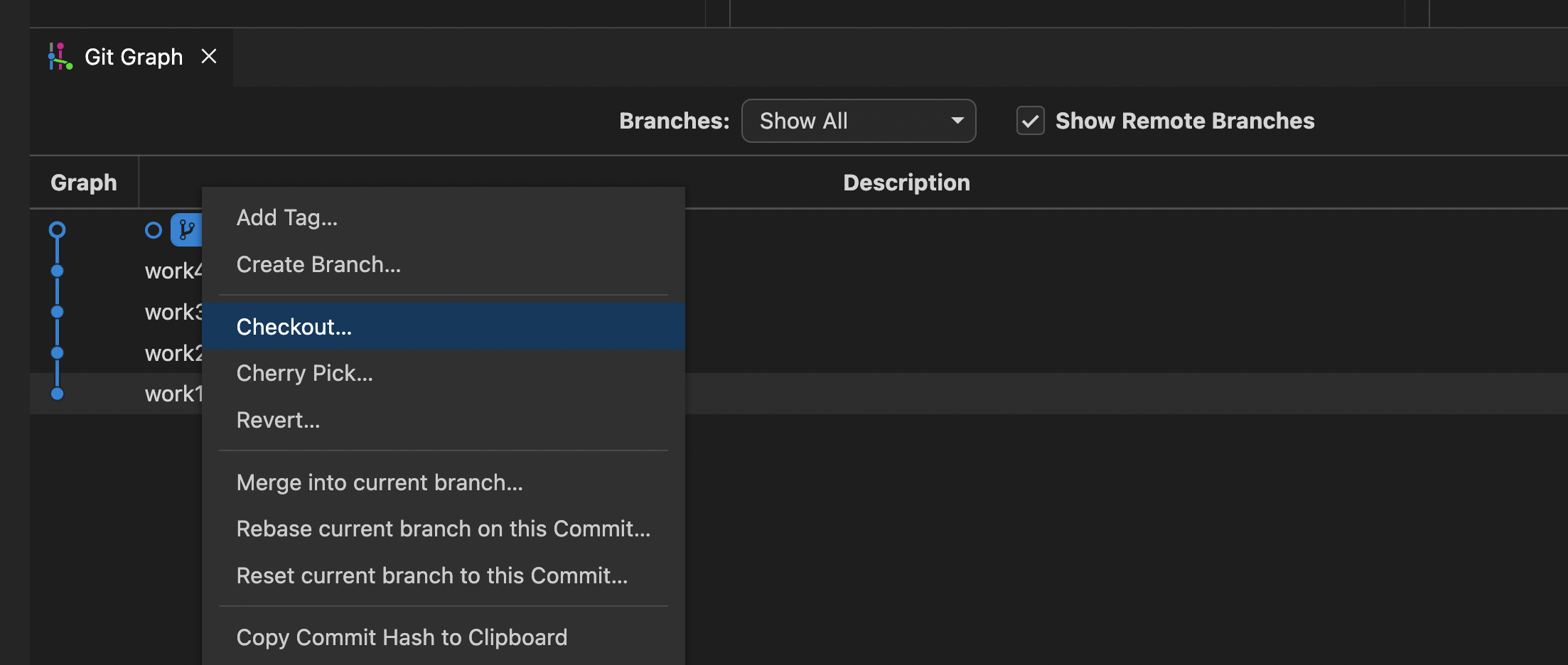Click the hollow circle left of the branch badge

[x=152, y=229]
